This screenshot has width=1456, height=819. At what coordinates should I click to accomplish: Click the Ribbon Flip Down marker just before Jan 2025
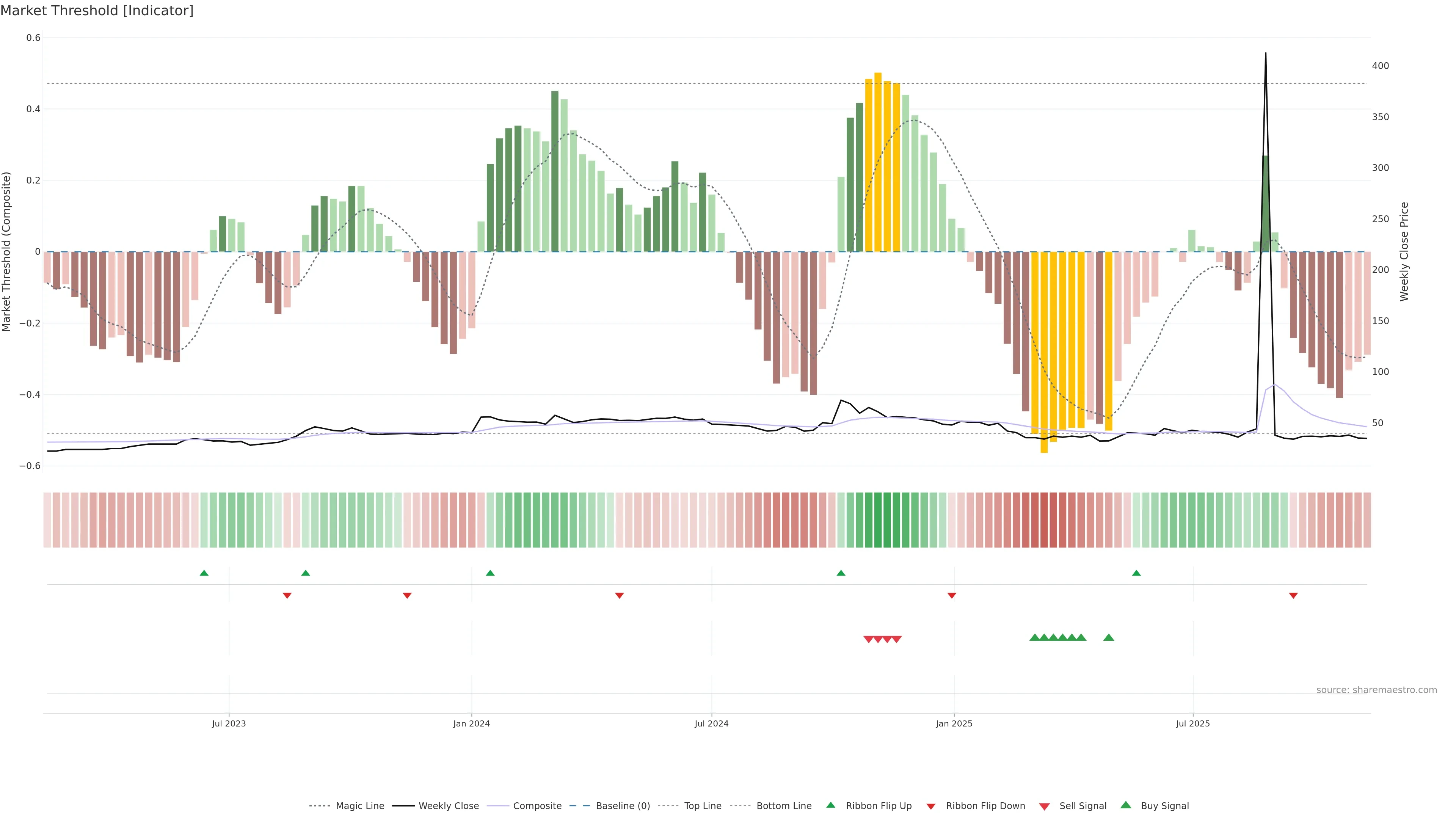click(952, 595)
